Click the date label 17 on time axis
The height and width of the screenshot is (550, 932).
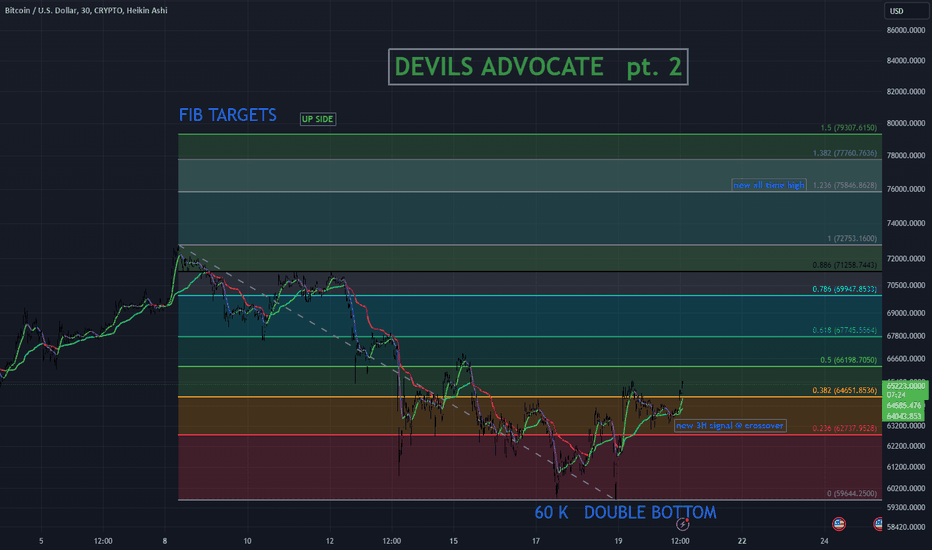pyautogui.click(x=536, y=541)
